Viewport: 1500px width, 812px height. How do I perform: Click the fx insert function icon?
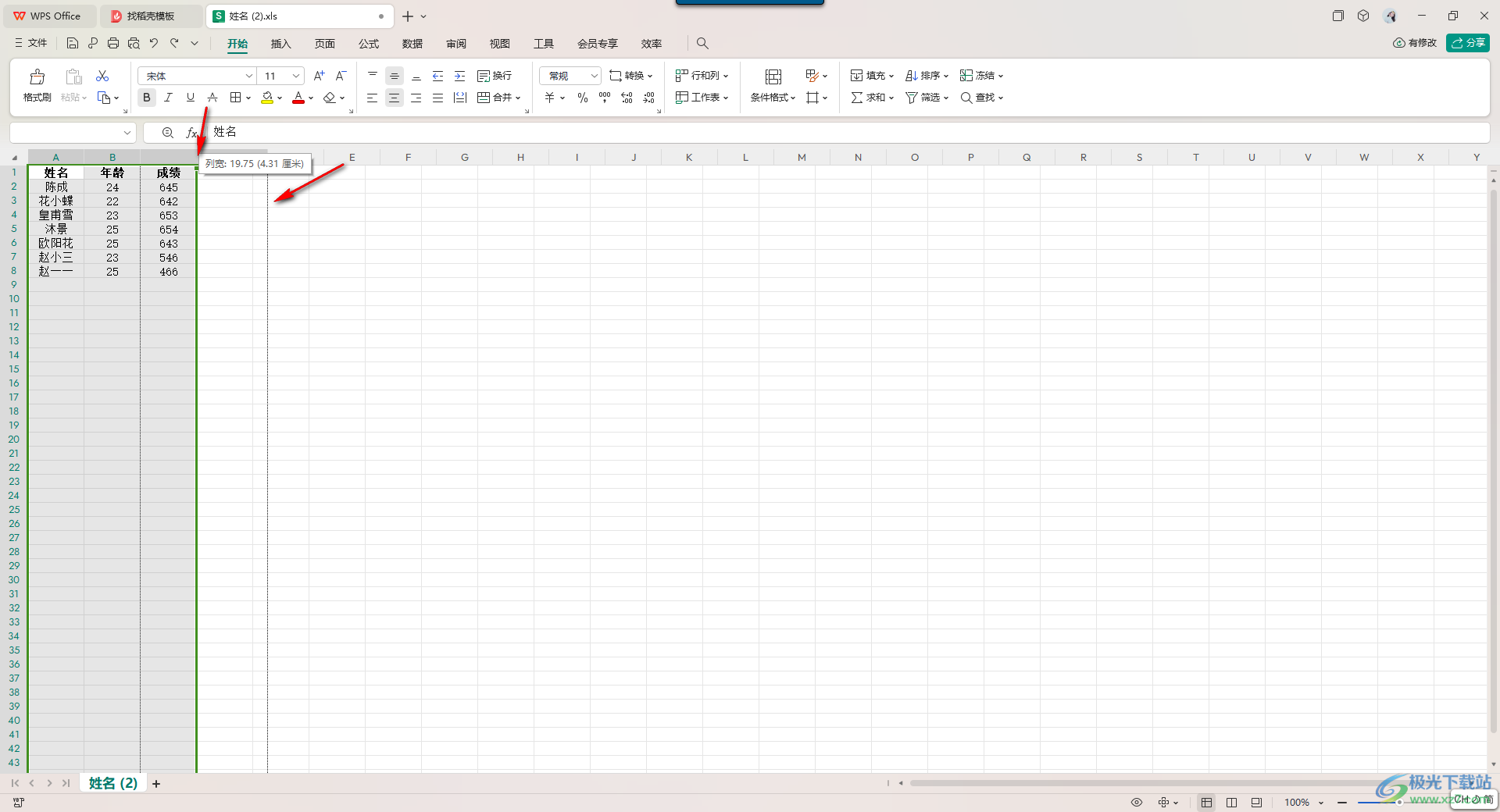(x=191, y=133)
